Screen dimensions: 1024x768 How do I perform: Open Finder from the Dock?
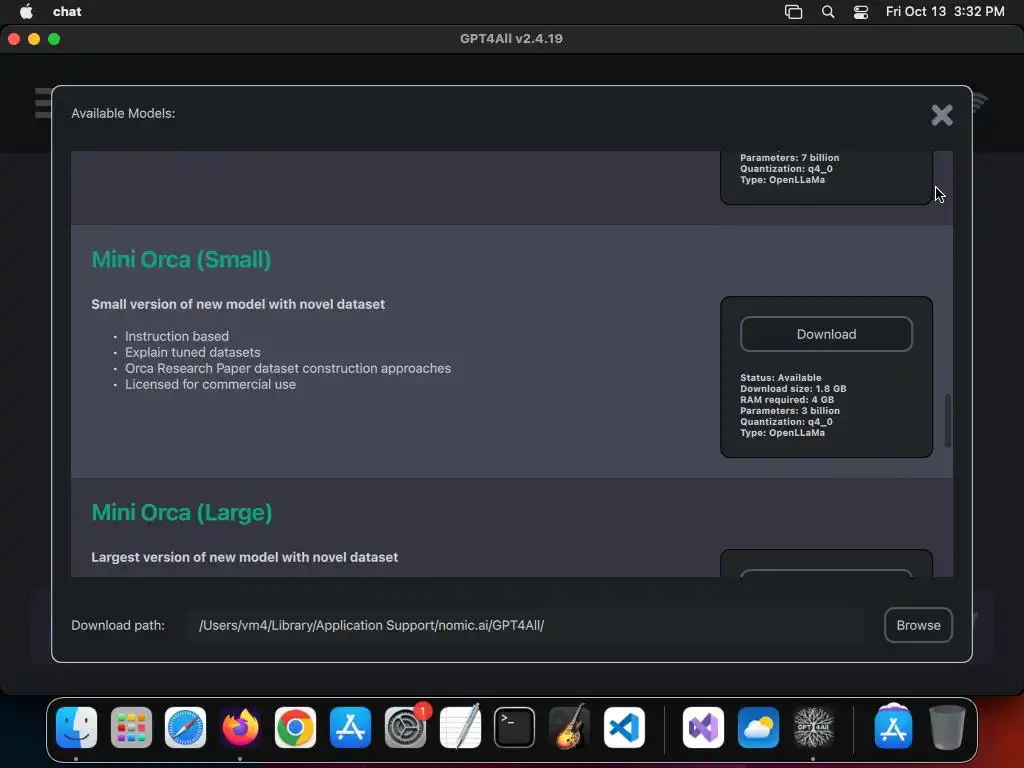pos(76,728)
